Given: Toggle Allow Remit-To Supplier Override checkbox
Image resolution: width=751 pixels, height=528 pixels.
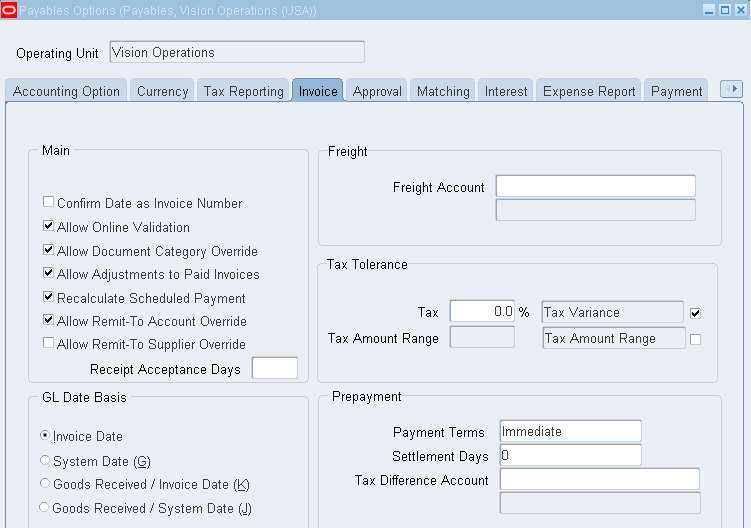Looking at the screenshot, I should (x=49, y=344).
